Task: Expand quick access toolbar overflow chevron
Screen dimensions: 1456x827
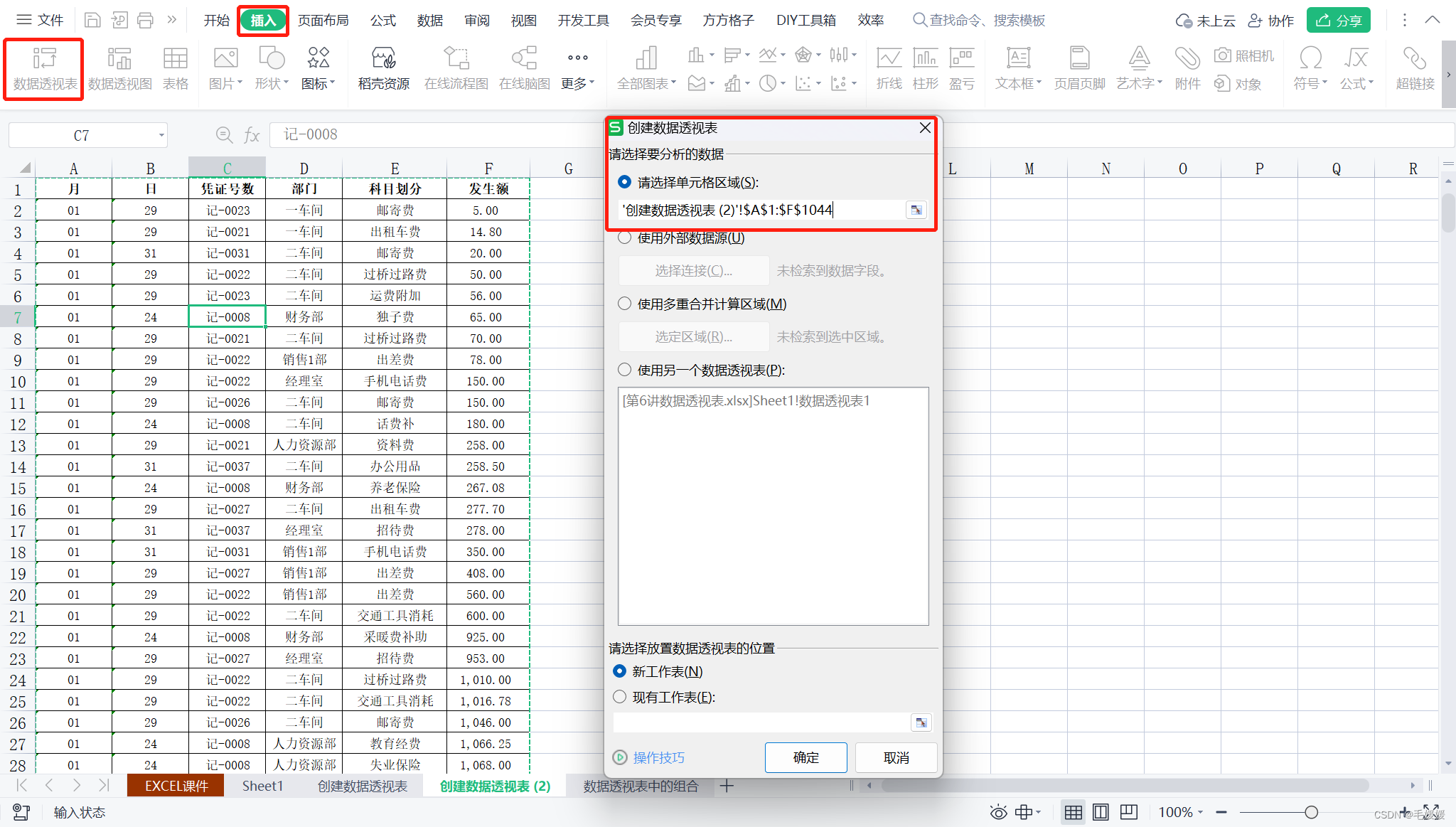Action: tap(171, 20)
